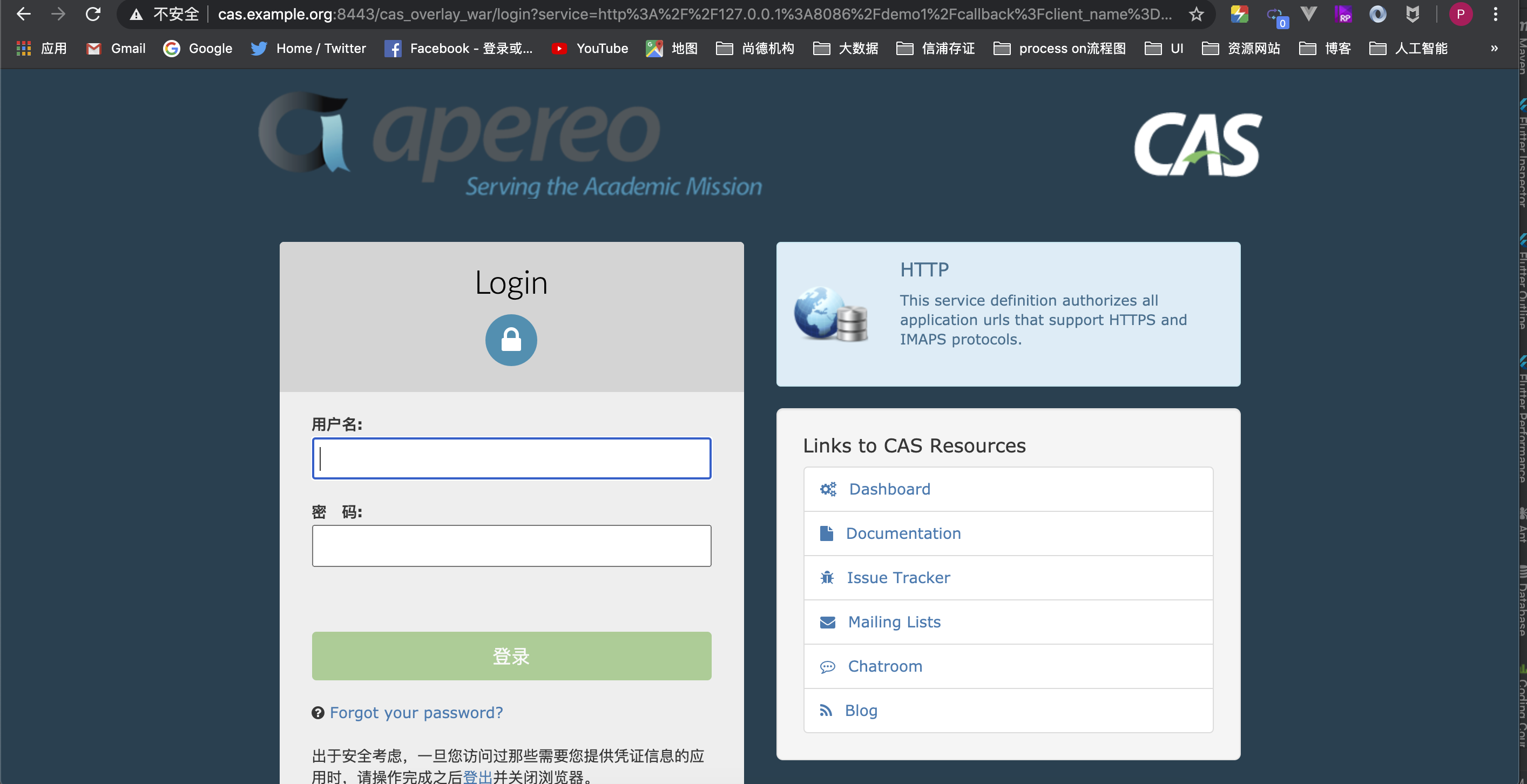
Task: Click the not-secure warning triangle icon
Action: 136,14
